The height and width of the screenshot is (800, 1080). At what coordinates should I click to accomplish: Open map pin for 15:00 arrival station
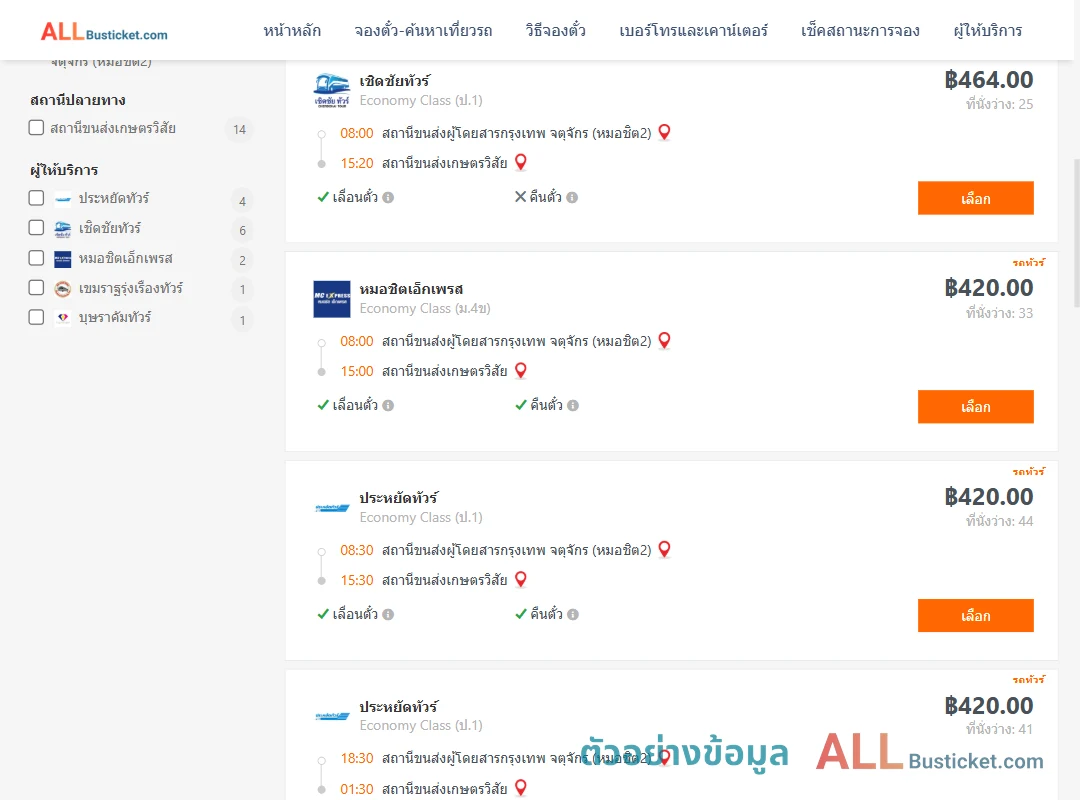[x=521, y=371]
